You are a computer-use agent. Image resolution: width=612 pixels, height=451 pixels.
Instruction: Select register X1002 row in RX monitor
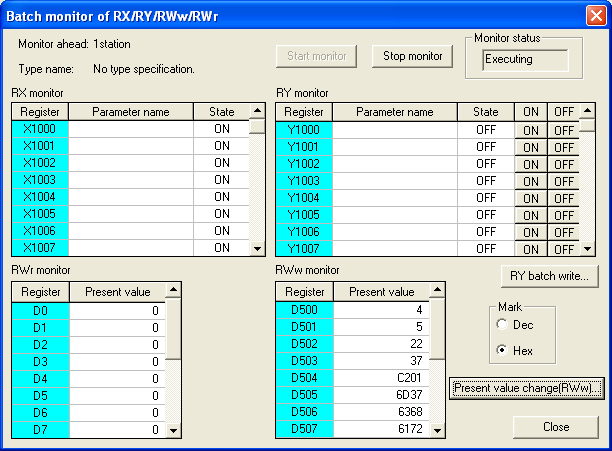click(40, 163)
